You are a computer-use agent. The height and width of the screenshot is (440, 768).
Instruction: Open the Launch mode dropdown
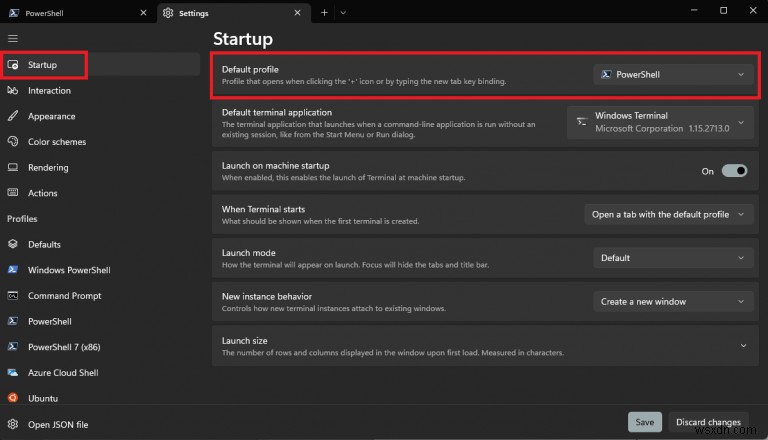point(673,258)
